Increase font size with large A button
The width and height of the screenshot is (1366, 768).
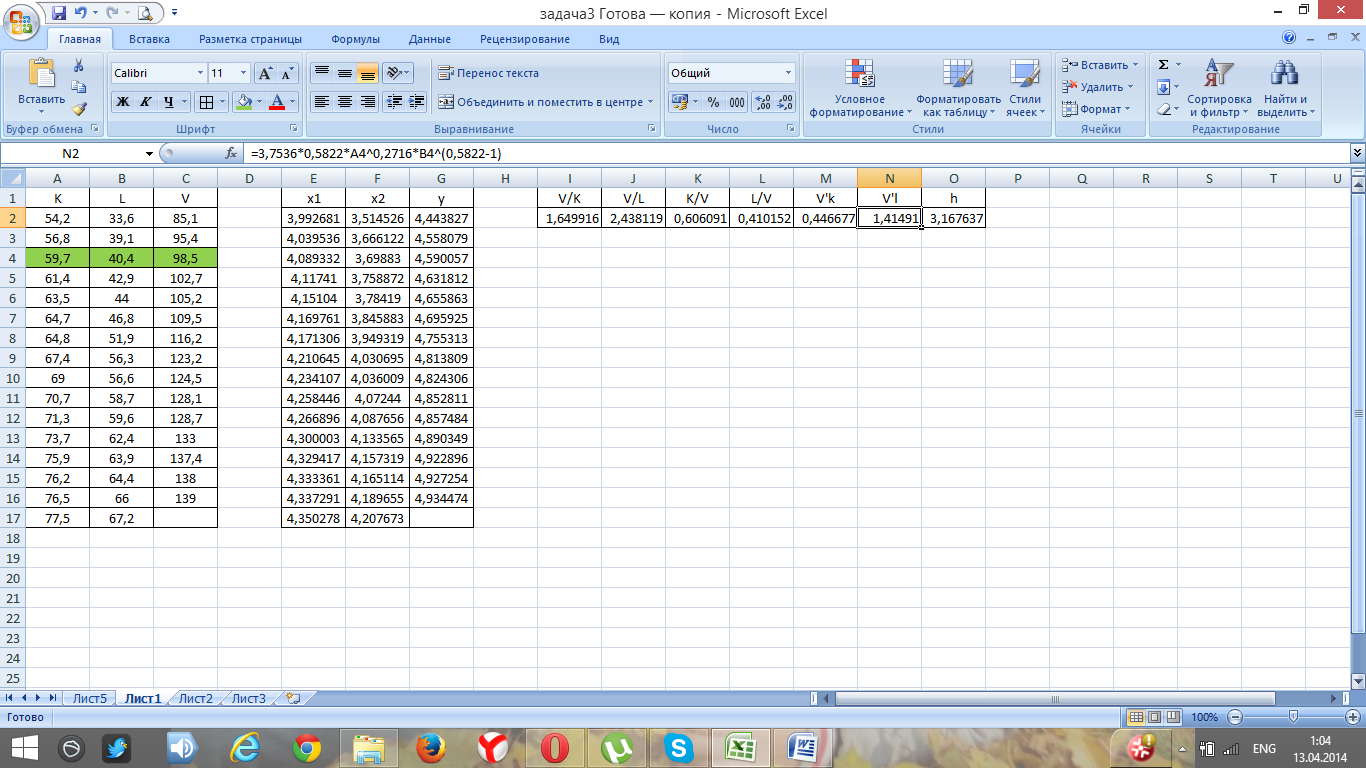(x=265, y=73)
